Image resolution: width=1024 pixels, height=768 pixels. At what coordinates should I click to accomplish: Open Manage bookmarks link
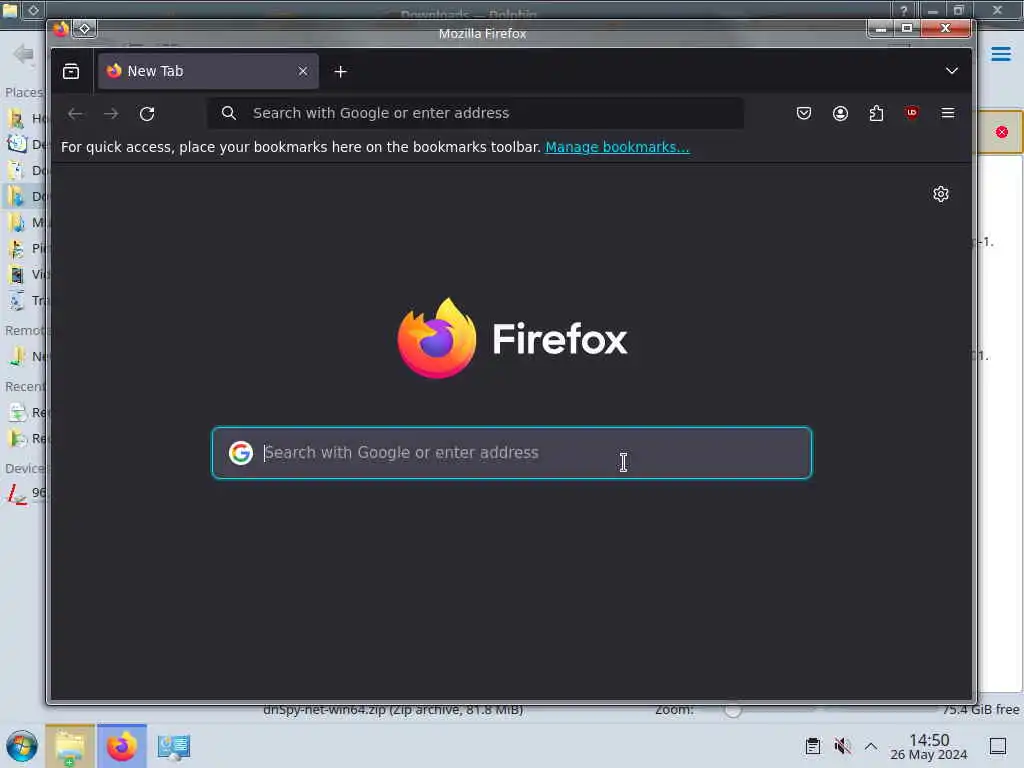click(617, 147)
